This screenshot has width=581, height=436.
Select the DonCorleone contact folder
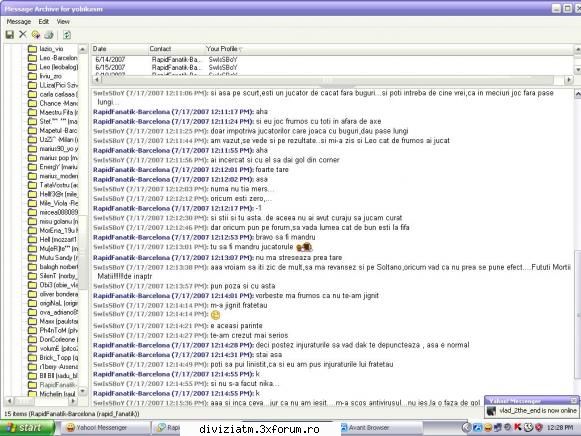point(53,339)
